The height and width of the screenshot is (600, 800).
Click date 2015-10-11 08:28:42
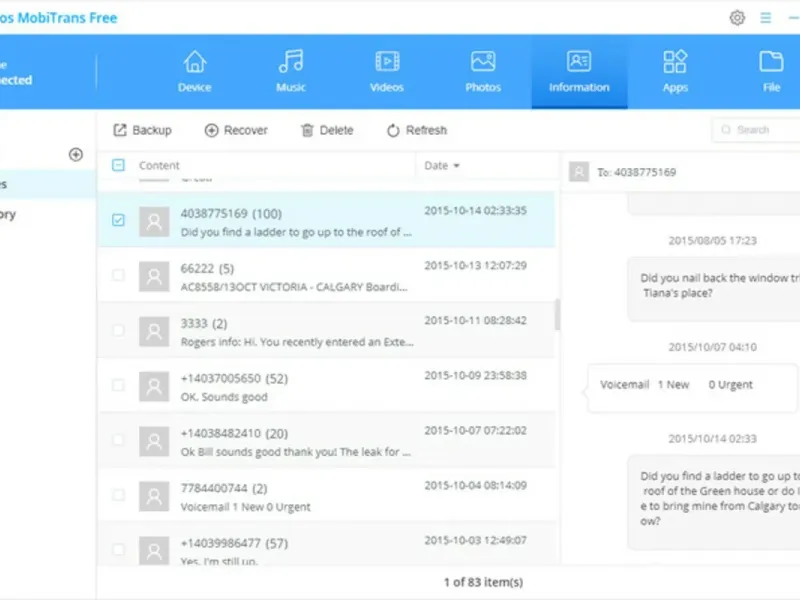pyautogui.click(x=476, y=320)
